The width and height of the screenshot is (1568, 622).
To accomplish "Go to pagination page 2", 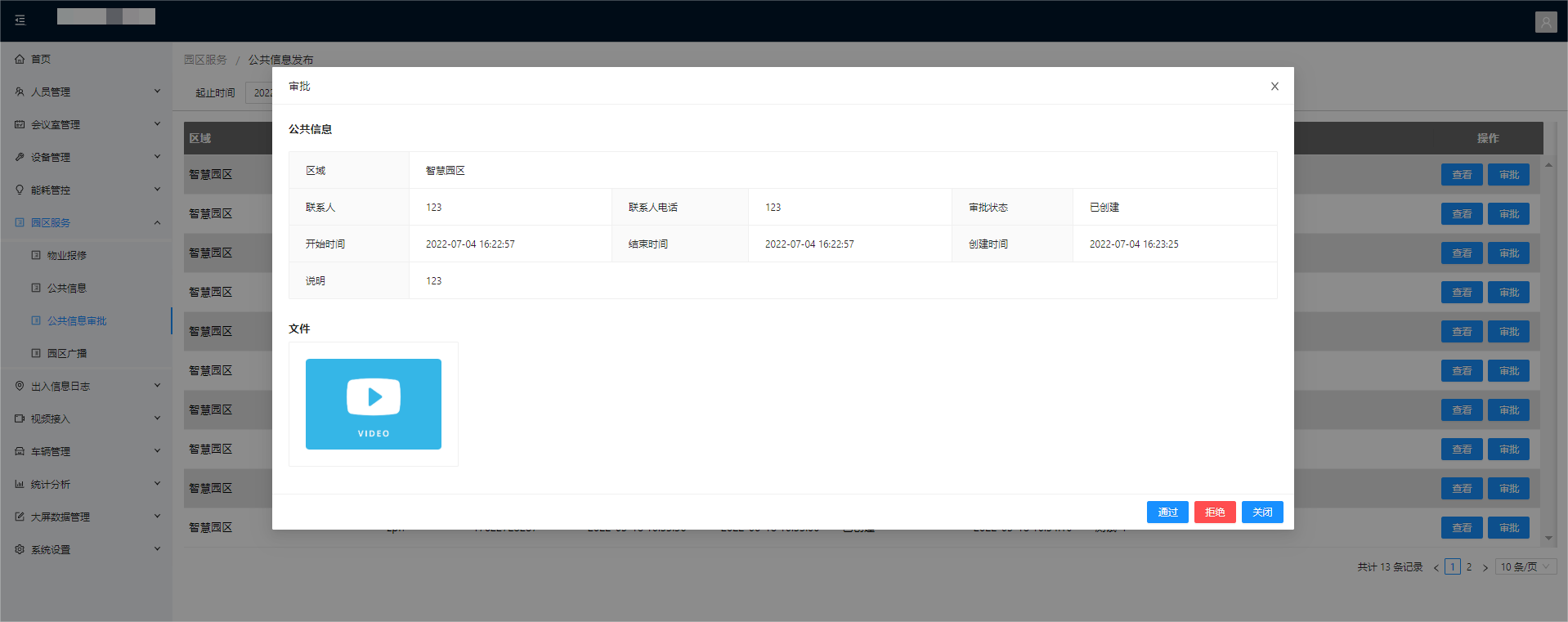I will [x=1469, y=566].
